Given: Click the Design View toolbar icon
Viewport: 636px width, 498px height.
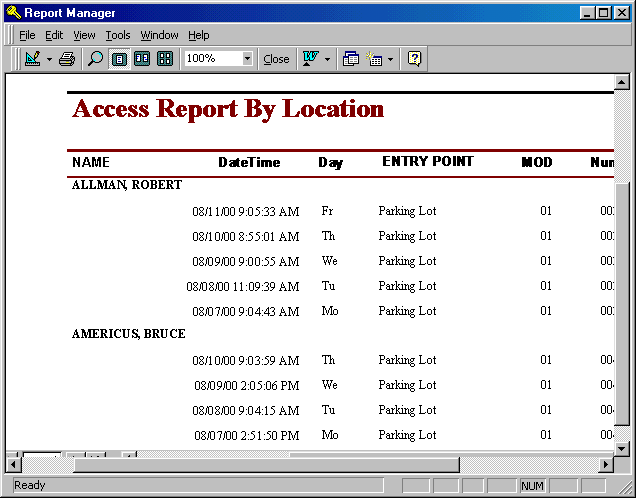Looking at the screenshot, I should coord(32,59).
